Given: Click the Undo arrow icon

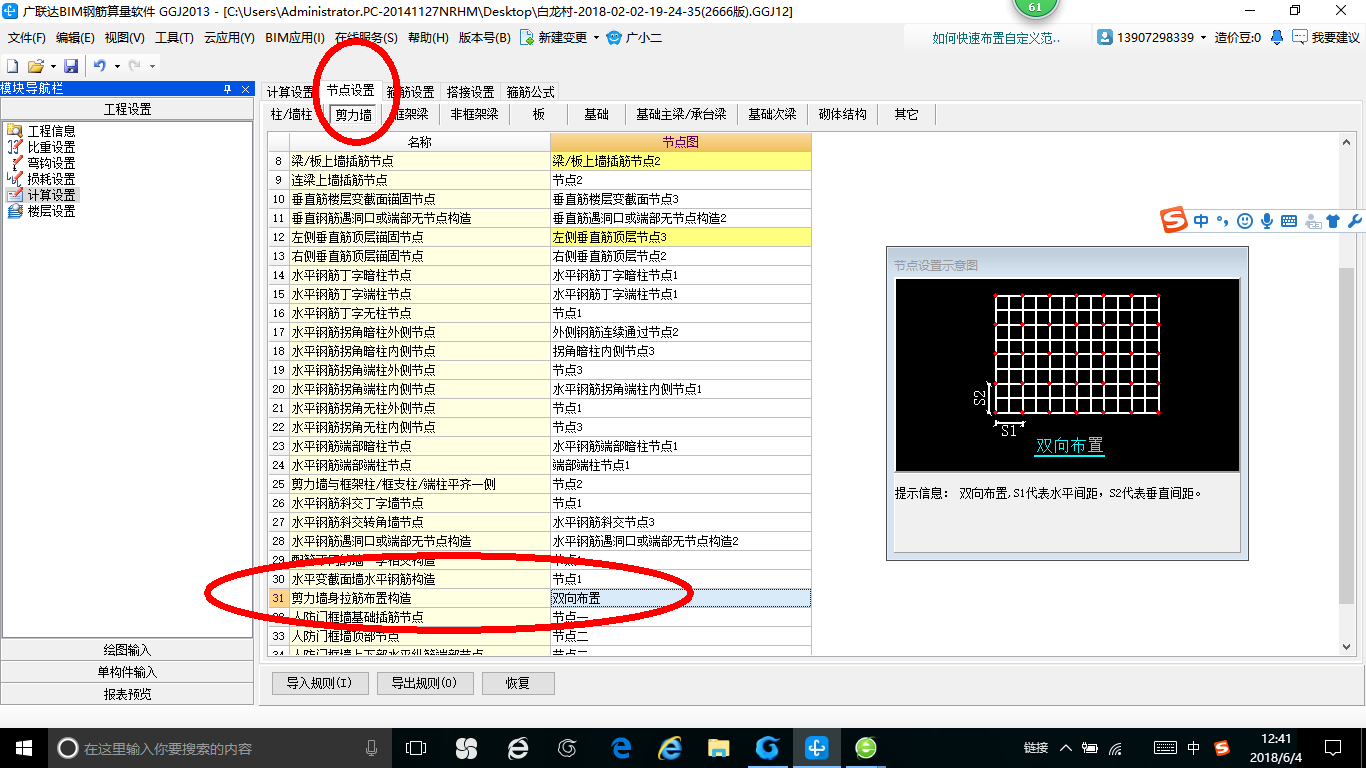Looking at the screenshot, I should tap(100, 66).
